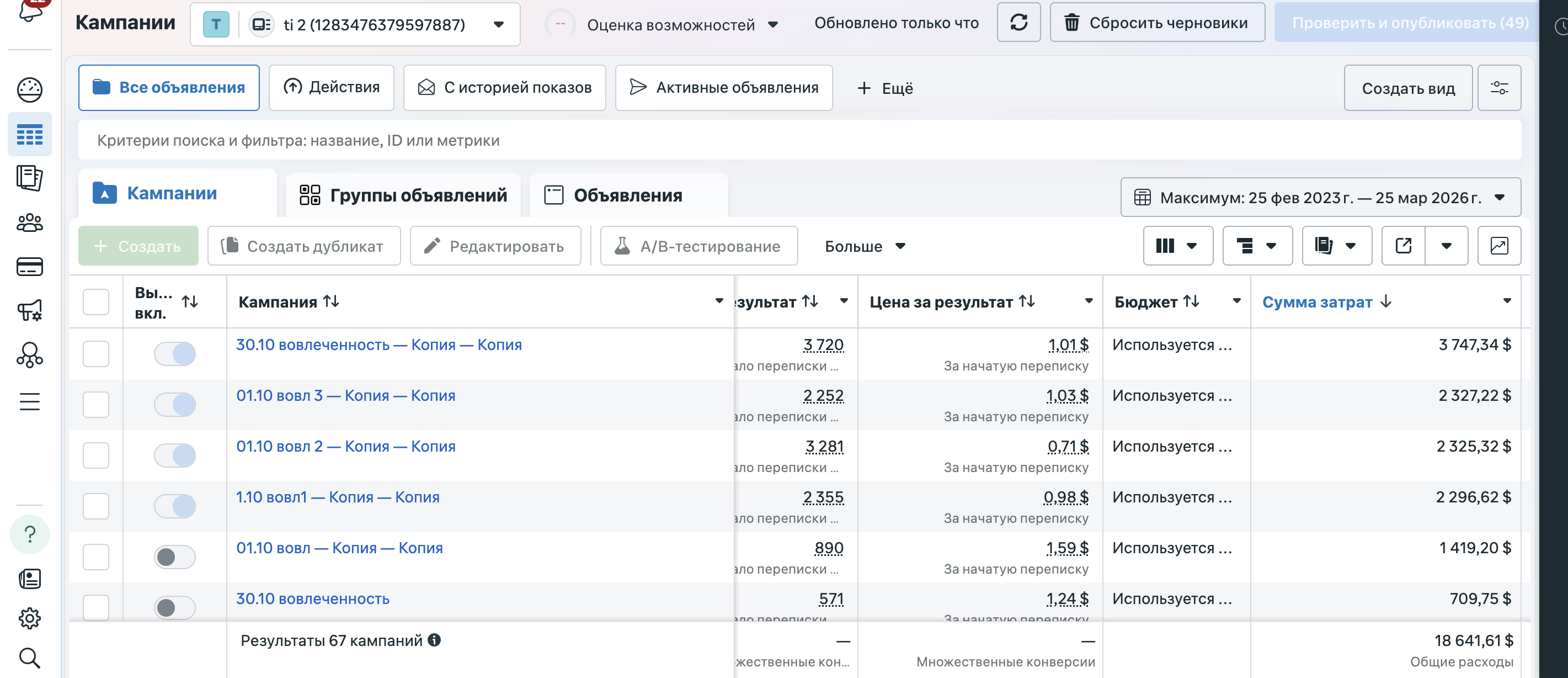The width and height of the screenshot is (1568, 678).
Task: Switch to Группы объявлений tab
Action: pos(403,195)
